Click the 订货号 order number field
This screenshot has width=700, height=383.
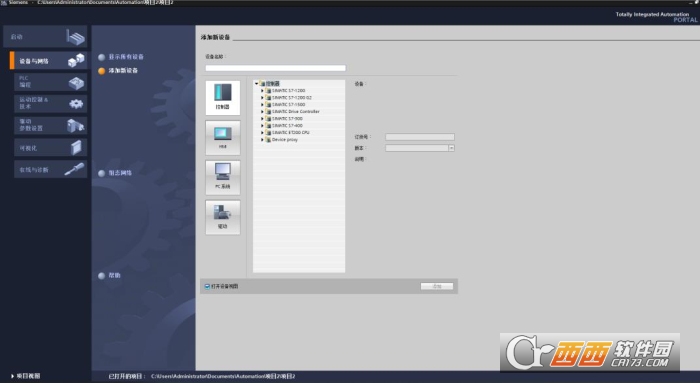pos(420,137)
